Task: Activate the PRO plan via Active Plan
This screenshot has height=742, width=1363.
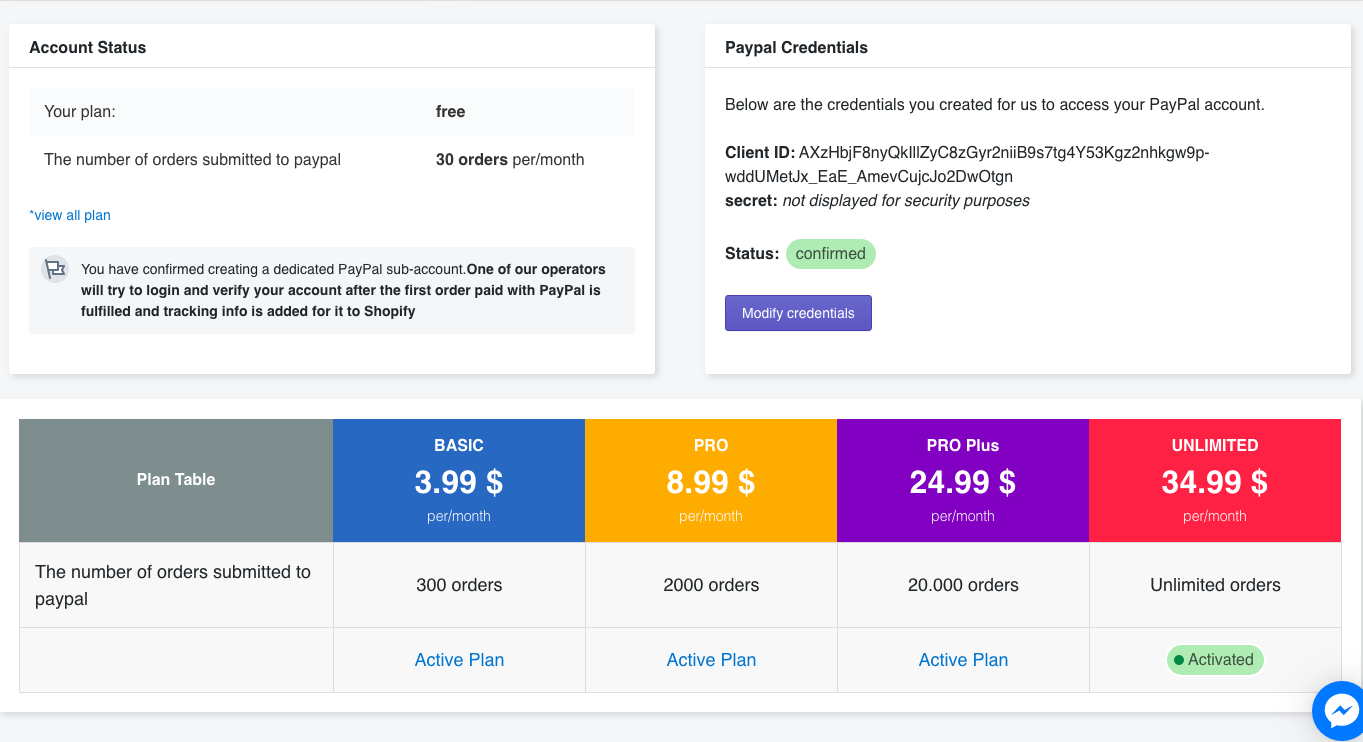Action: 711,660
